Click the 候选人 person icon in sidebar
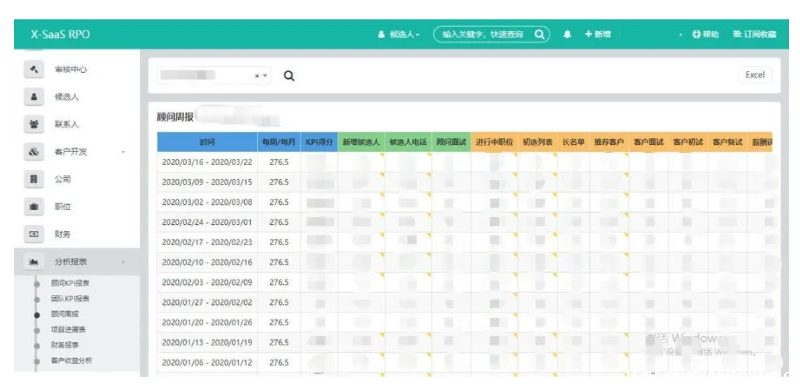800x391 pixels. 34,97
